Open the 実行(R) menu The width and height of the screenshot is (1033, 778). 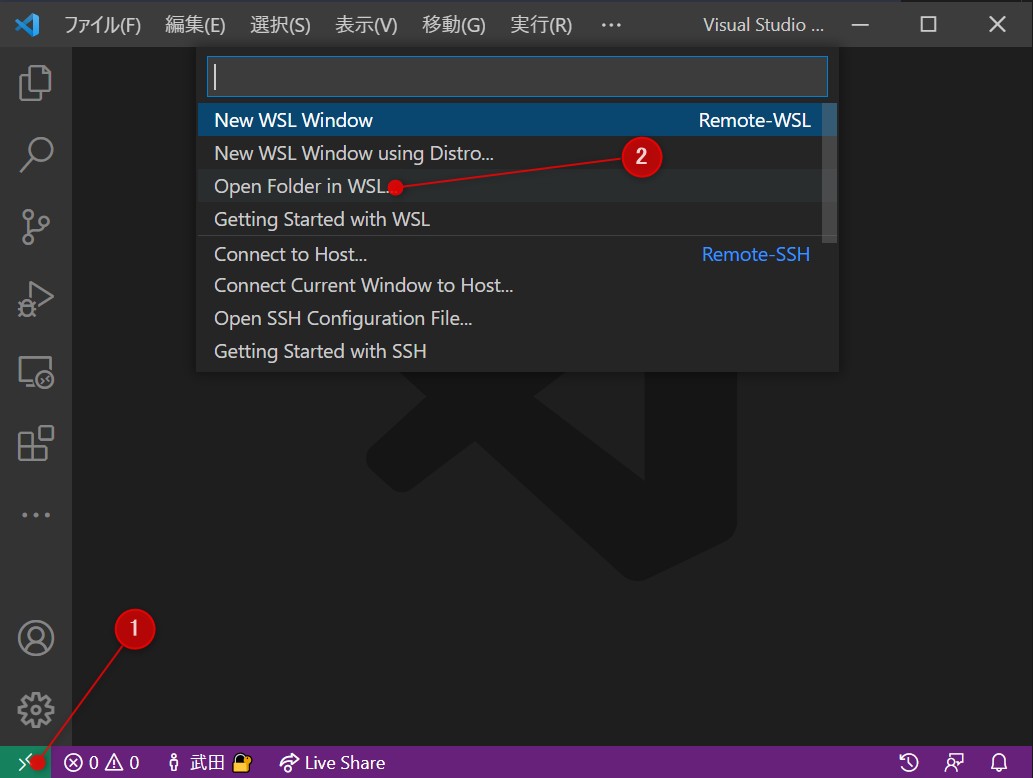click(541, 25)
